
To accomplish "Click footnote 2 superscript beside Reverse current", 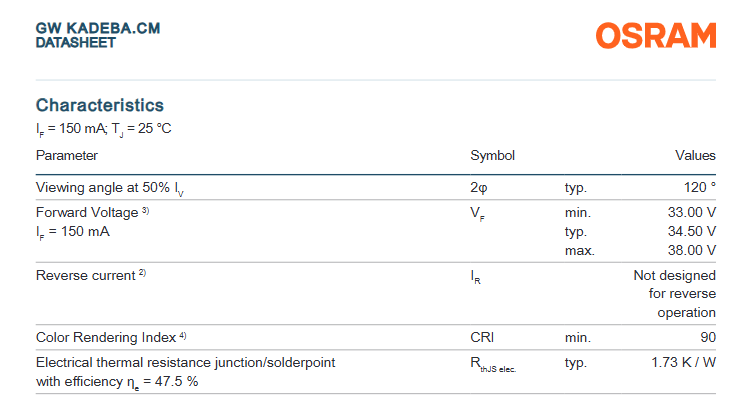I will coord(142,273).
